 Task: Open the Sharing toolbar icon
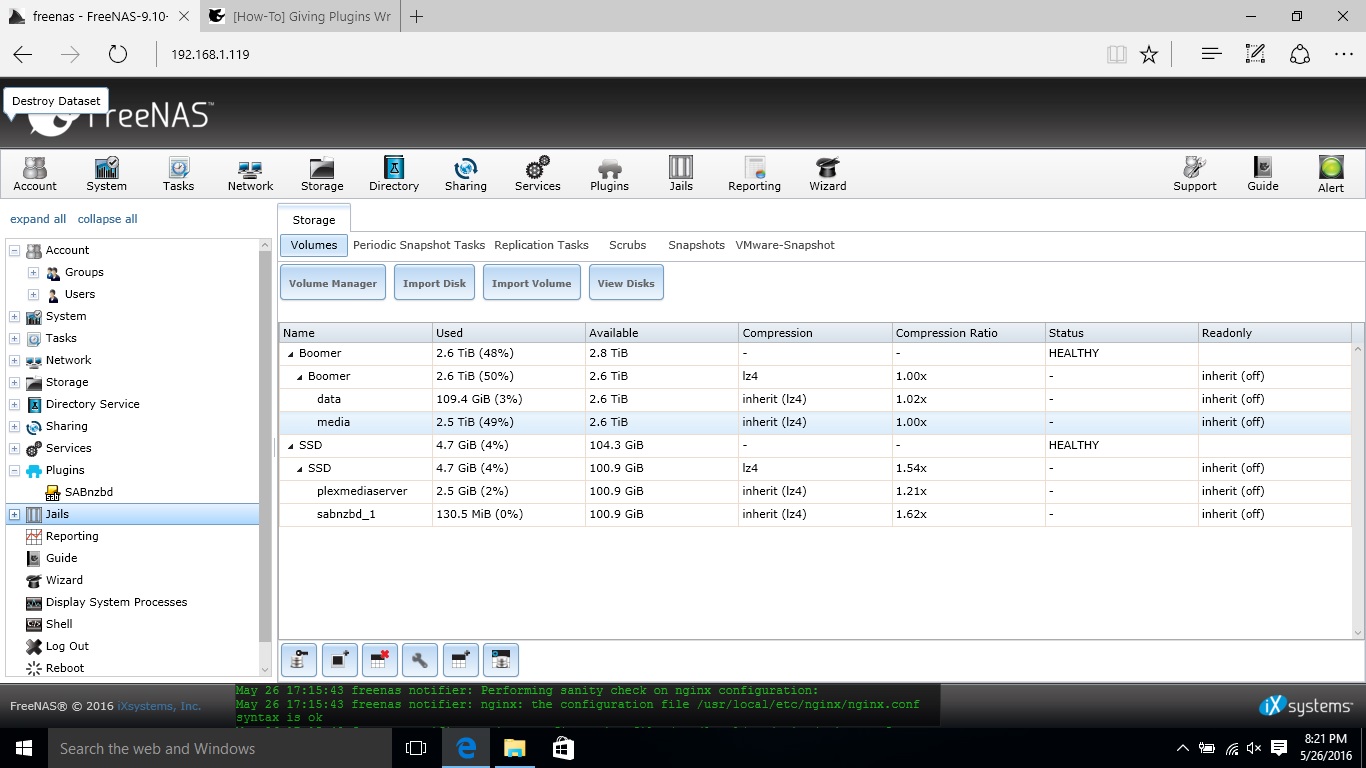(466, 173)
